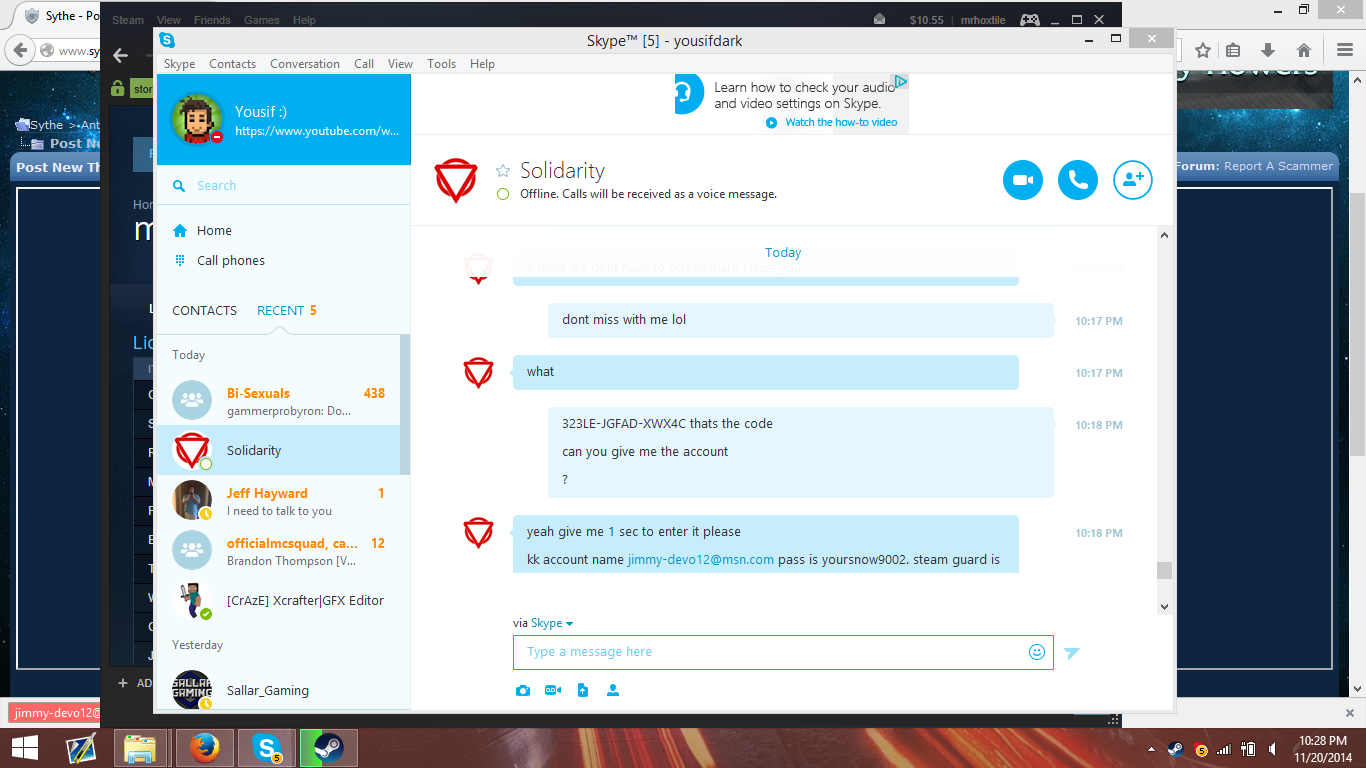1366x768 pixels.
Task: Click the Skype logo in the title bar
Action: coord(167,40)
